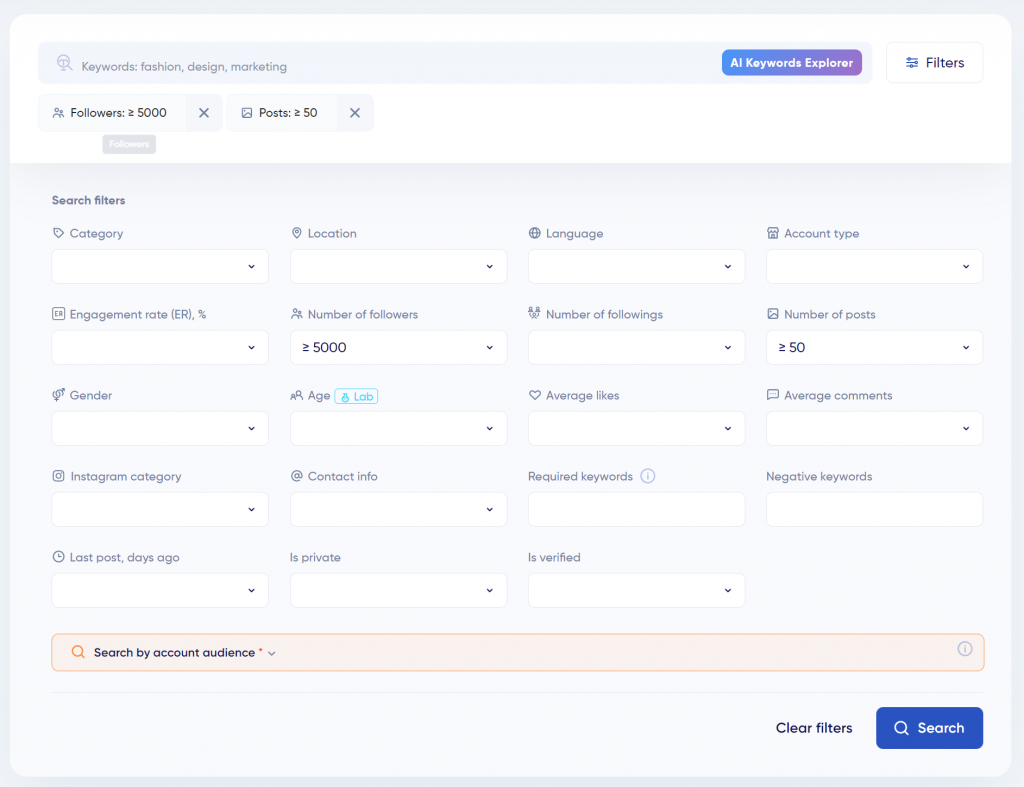Click the Instagram category icon
The image size is (1024, 787).
[57, 476]
